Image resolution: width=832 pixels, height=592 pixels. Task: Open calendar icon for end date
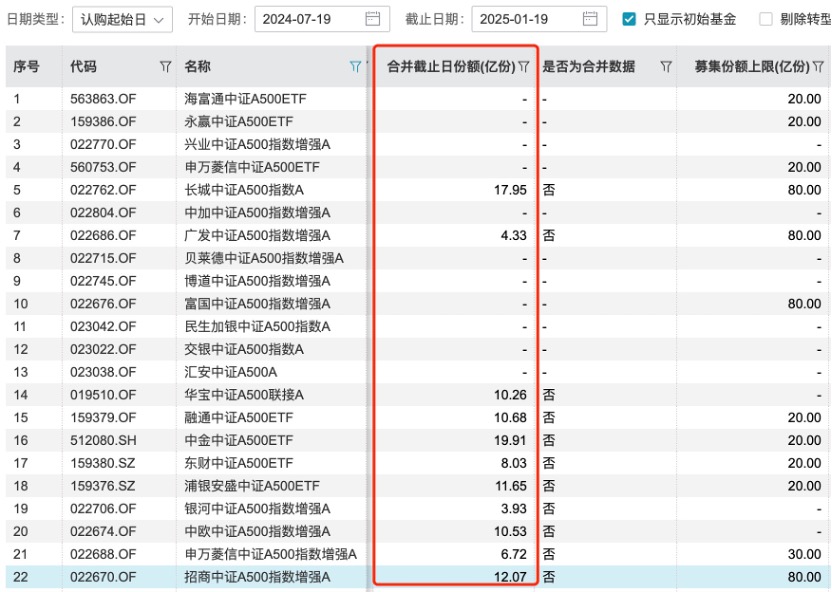point(590,19)
